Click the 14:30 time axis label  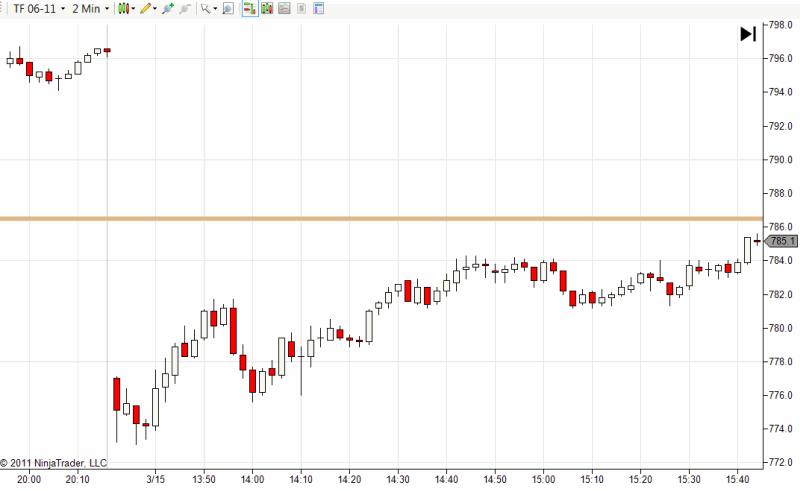click(x=398, y=480)
